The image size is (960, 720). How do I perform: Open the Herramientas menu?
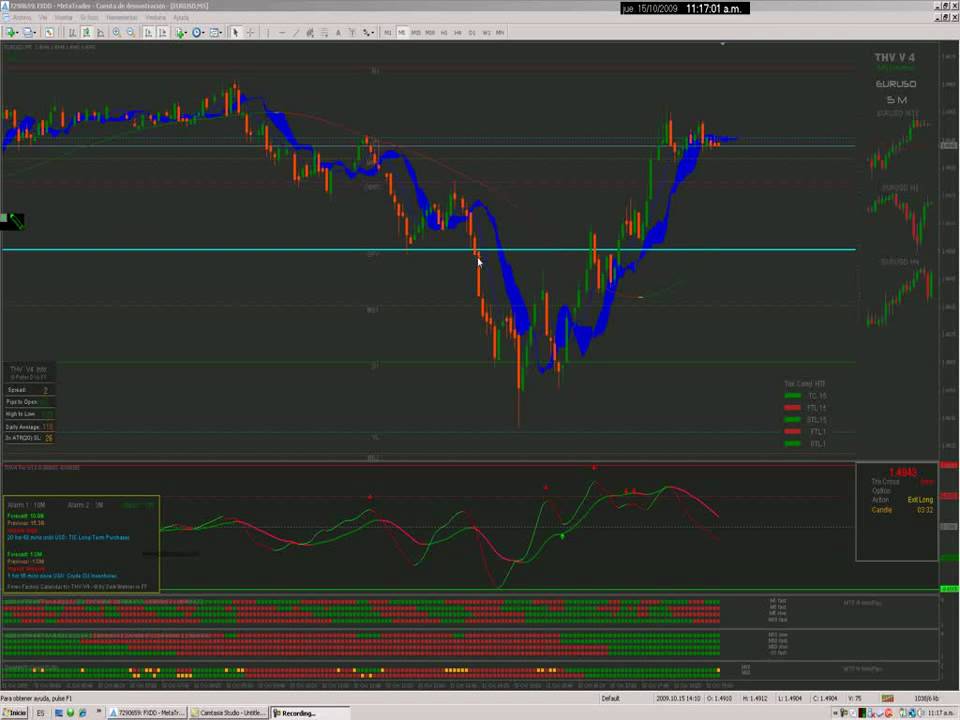tap(122, 17)
